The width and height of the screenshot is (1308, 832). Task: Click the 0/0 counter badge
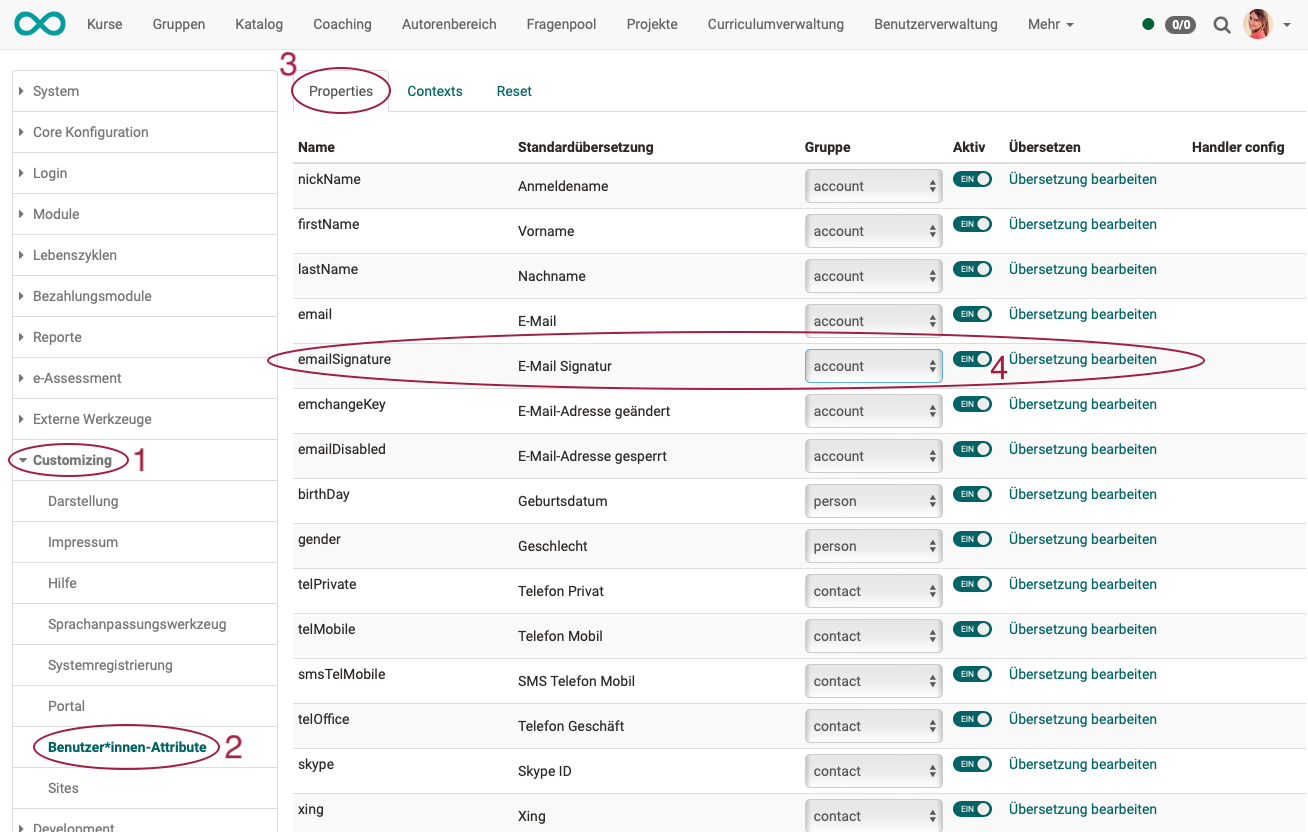click(x=1180, y=25)
